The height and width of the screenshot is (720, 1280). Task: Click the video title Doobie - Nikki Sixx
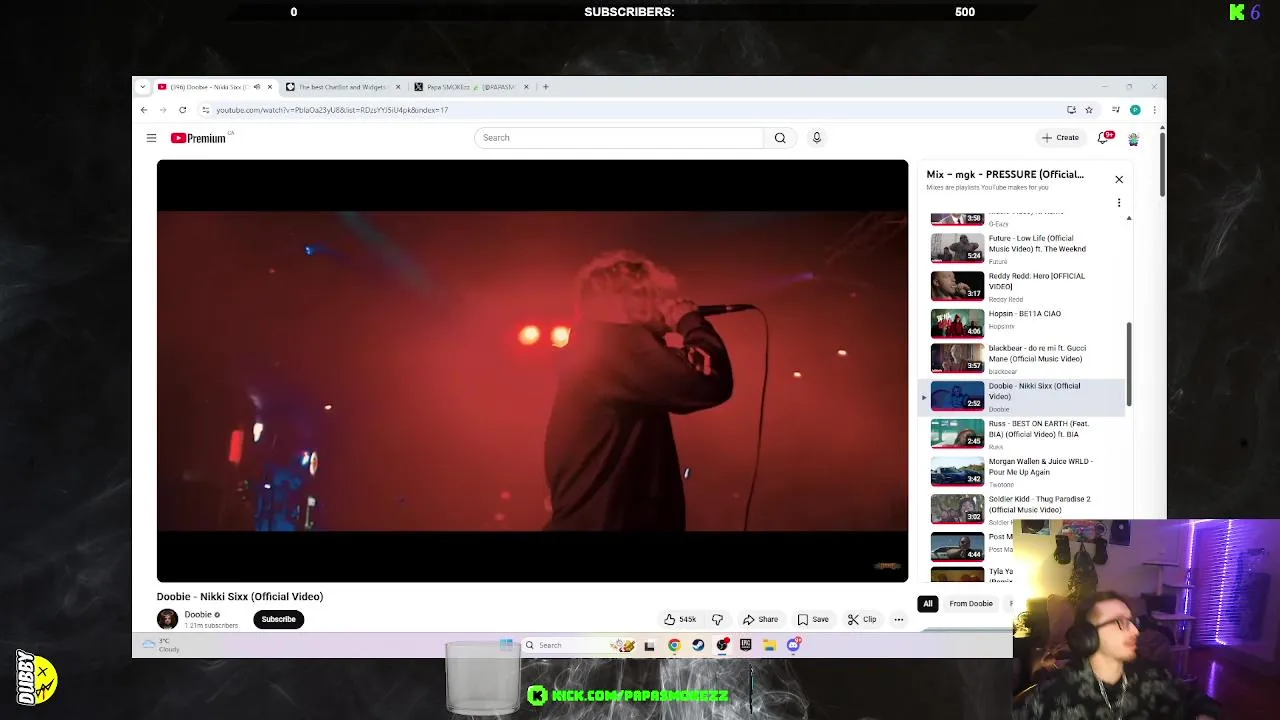click(x=240, y=597)
